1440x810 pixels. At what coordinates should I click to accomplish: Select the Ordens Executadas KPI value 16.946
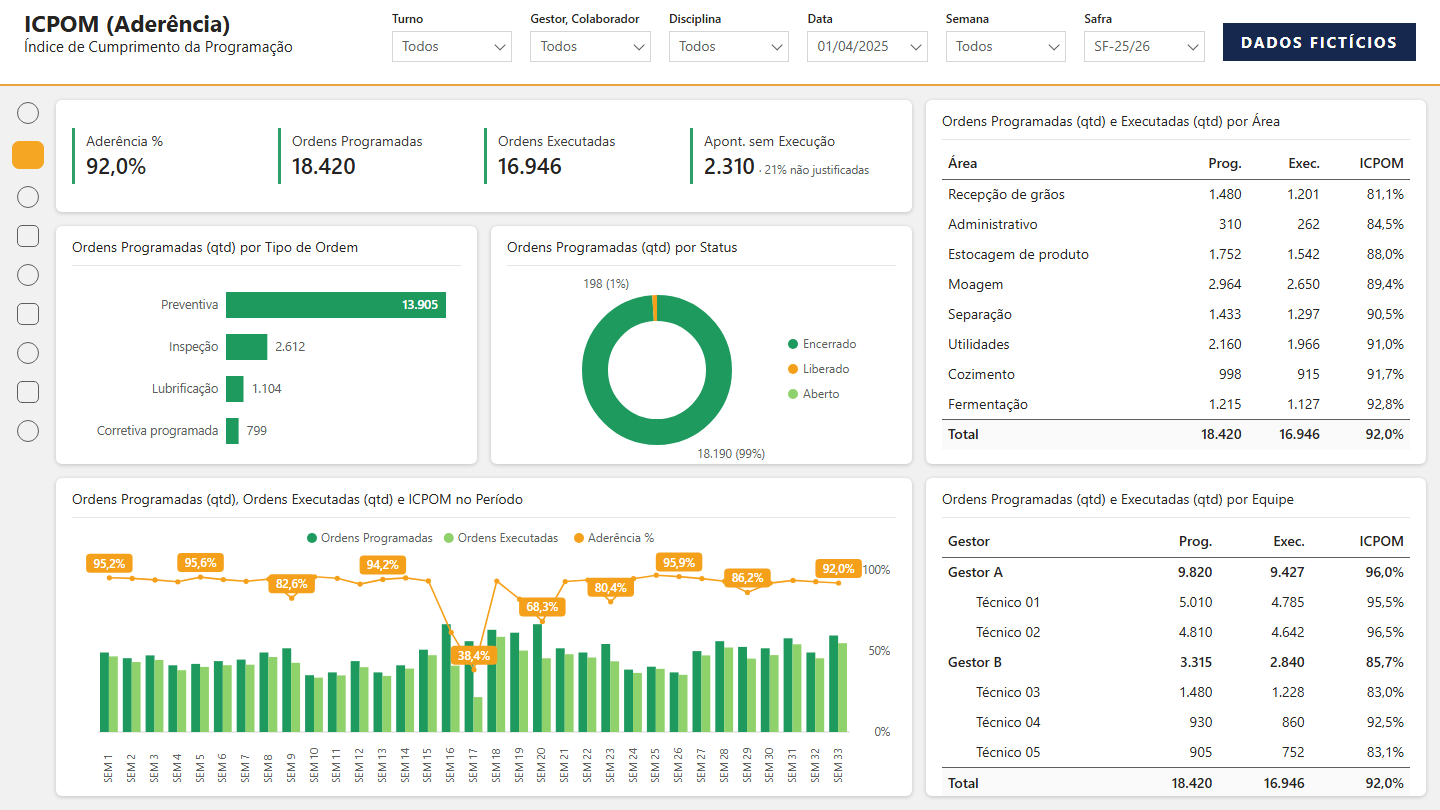point(530,167)
